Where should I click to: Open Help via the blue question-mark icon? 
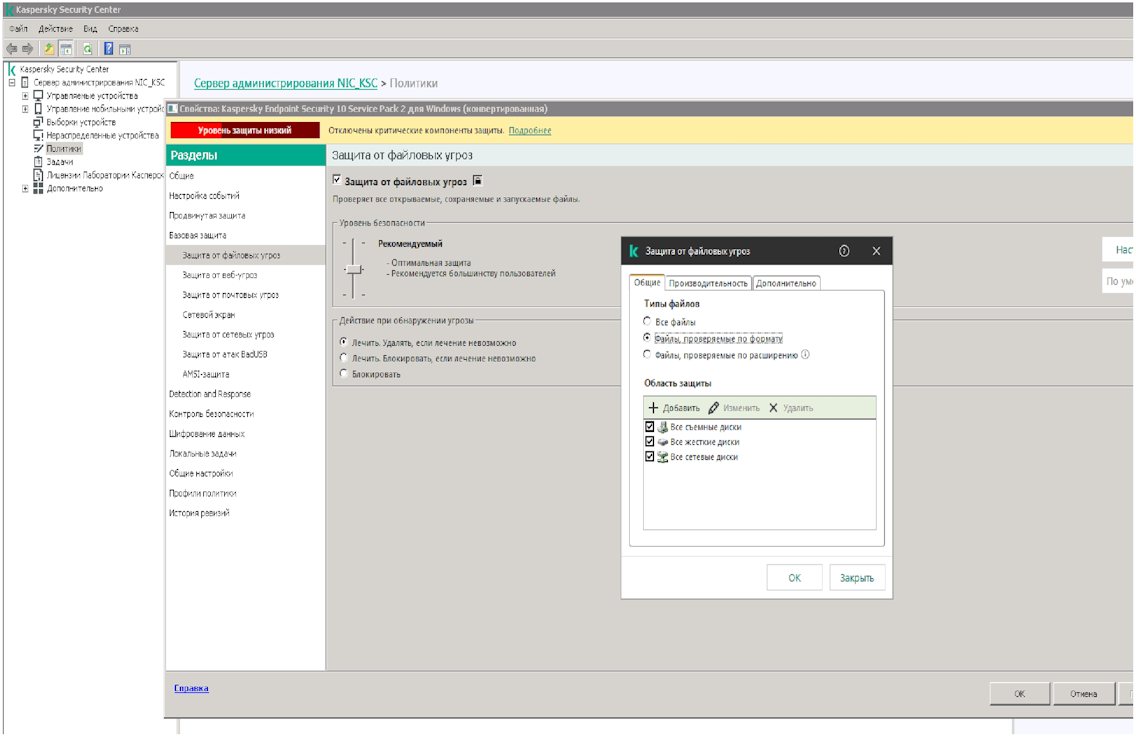click(x=107, y=48)
